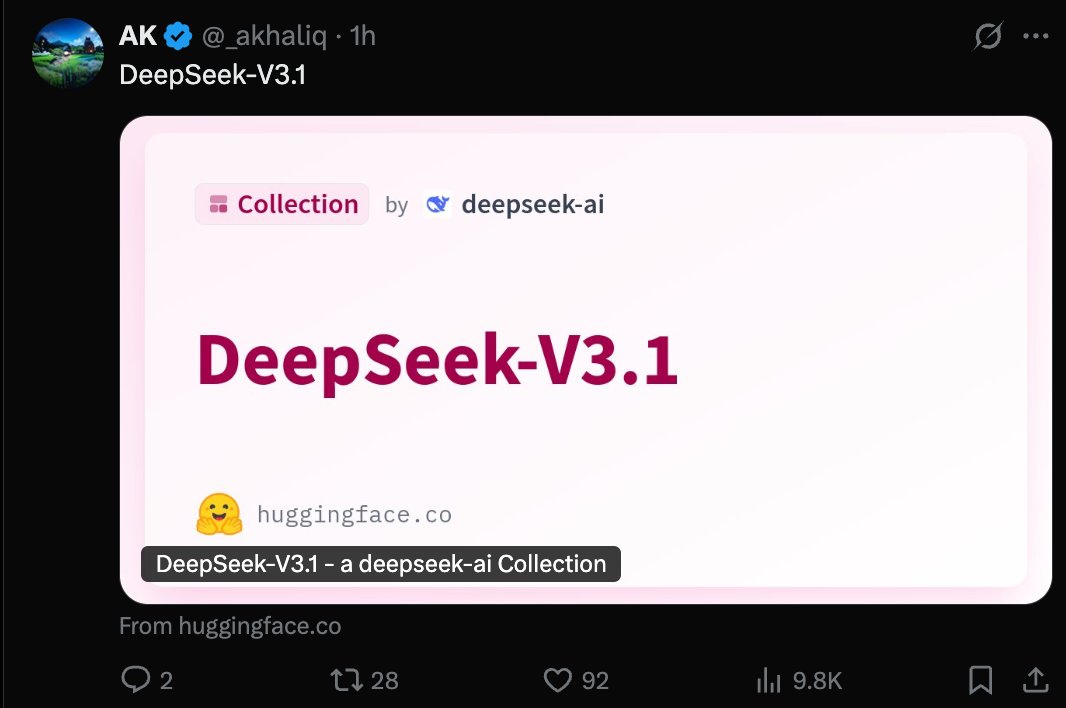Image resolution: width=1066 pixels, height=708 pixels.
Task: Click the pink Collection badge in card
Action: pos(282,204)
